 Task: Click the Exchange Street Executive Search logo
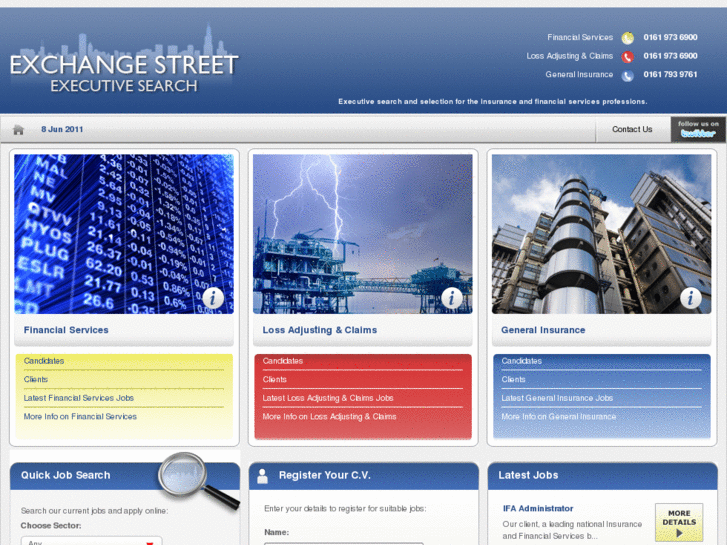coord(124,60)
